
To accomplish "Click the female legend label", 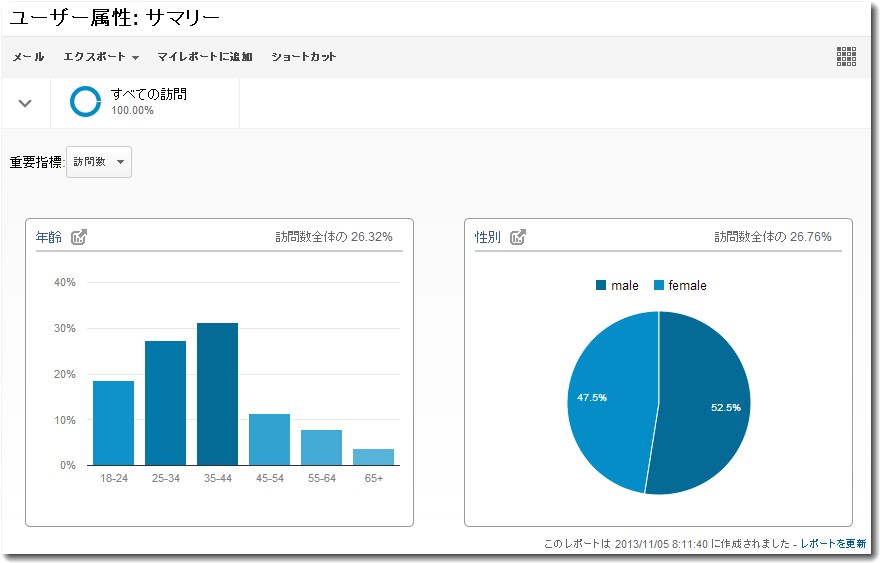I will coord(688,286).
